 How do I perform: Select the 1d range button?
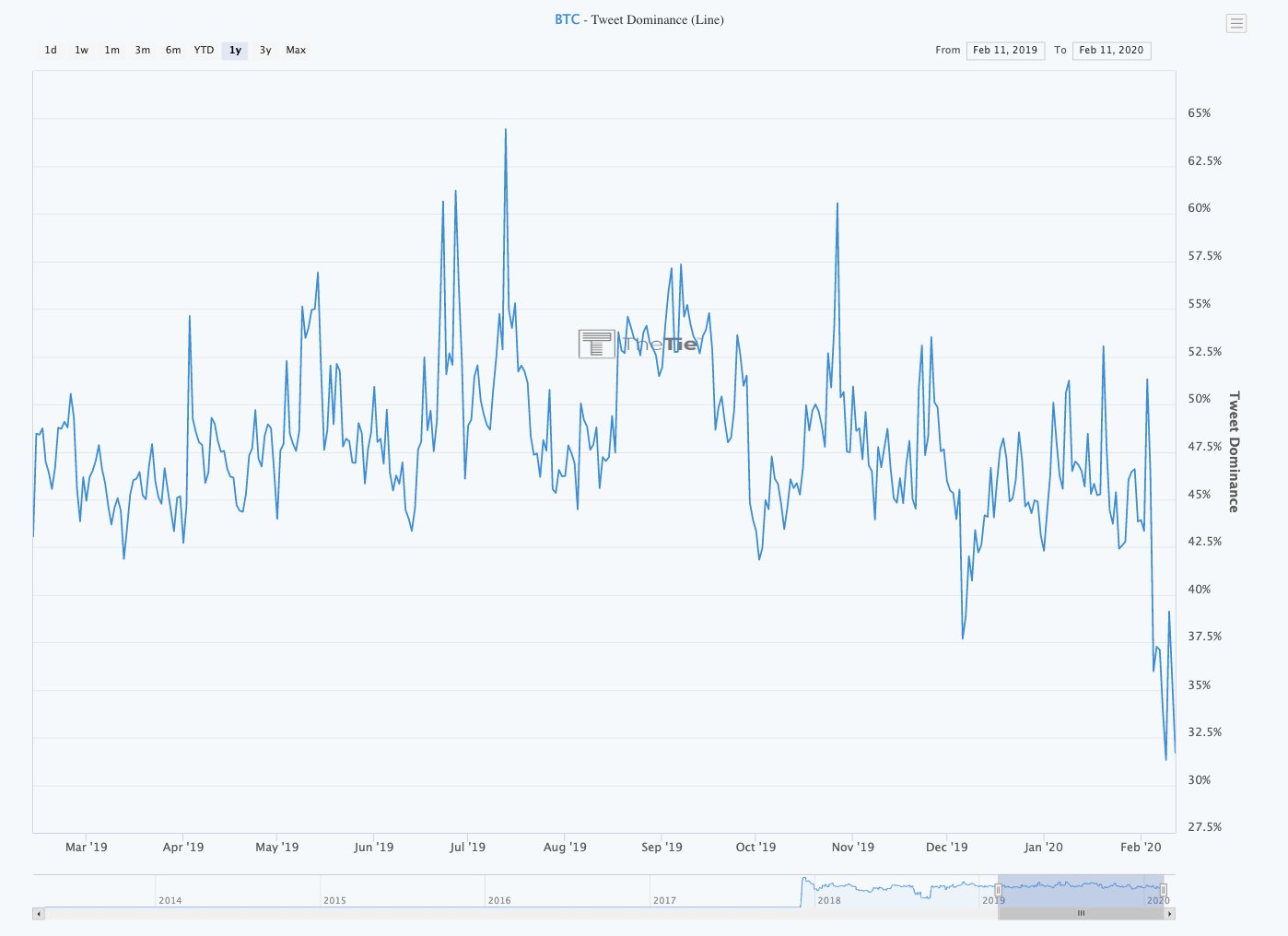tap(51, 51)
